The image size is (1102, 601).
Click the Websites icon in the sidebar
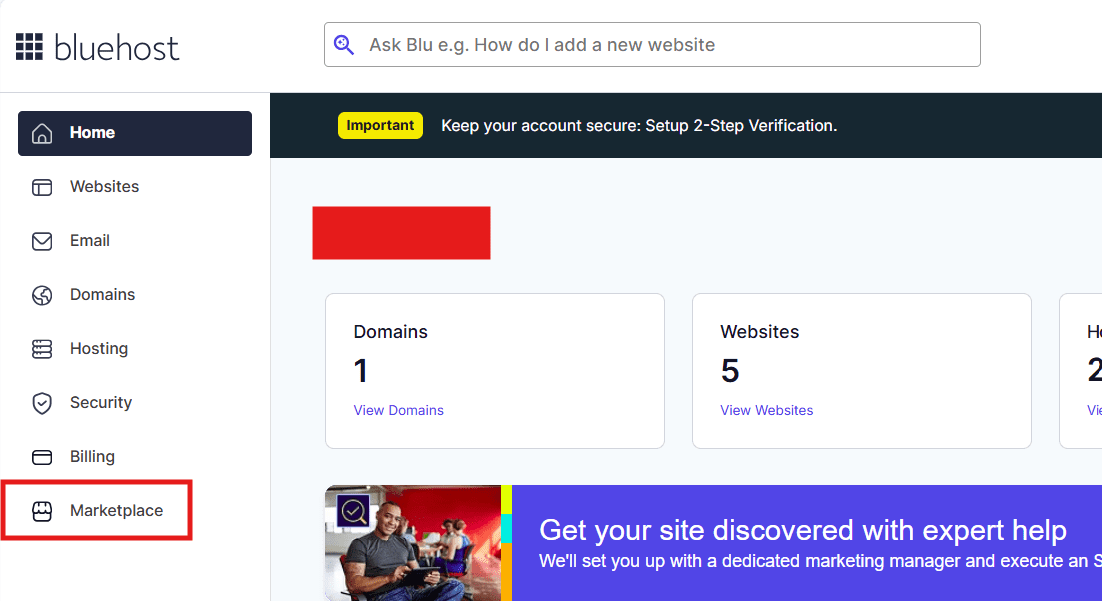point(42,187)
